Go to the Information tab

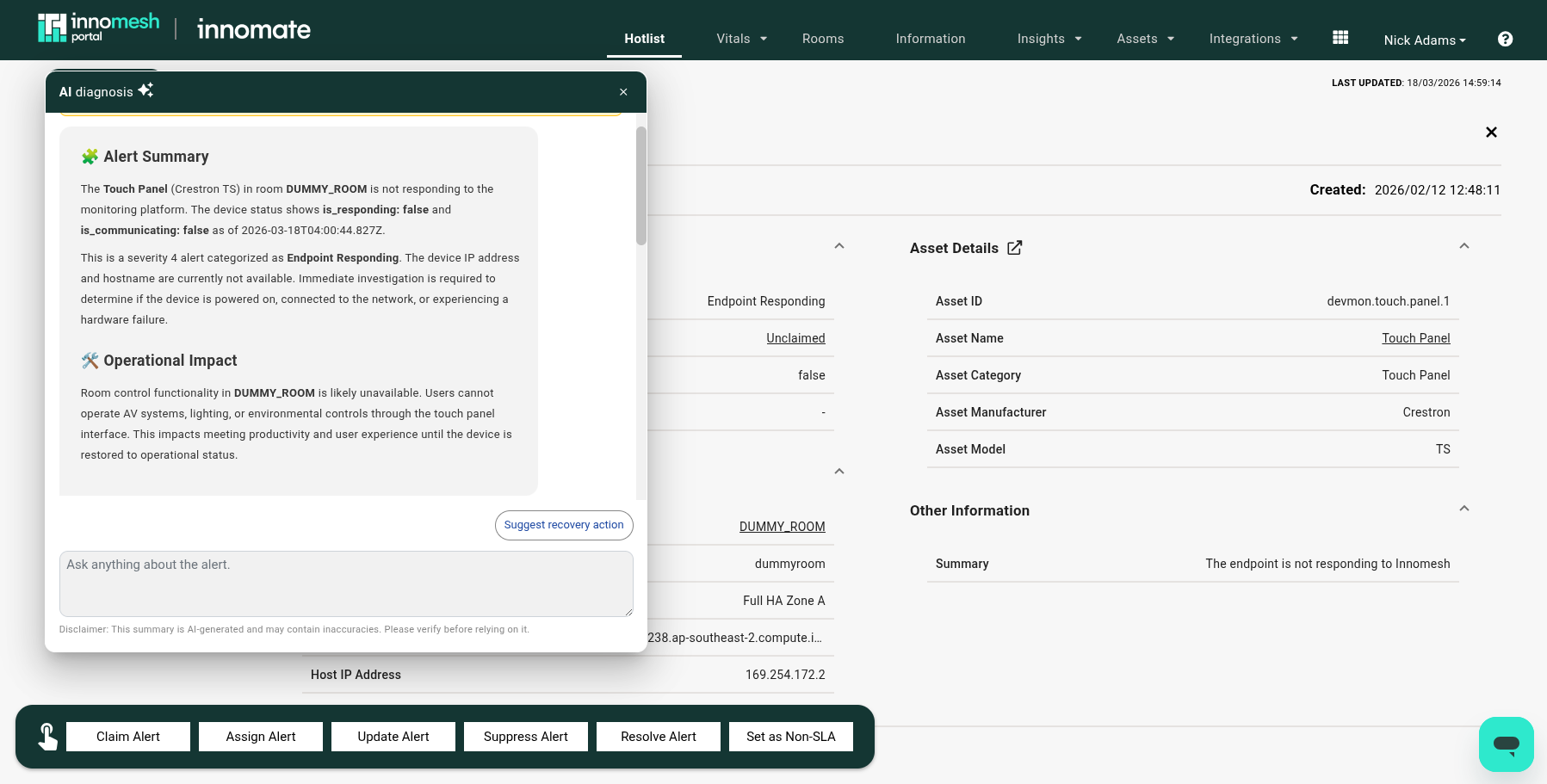click(930, 39)
